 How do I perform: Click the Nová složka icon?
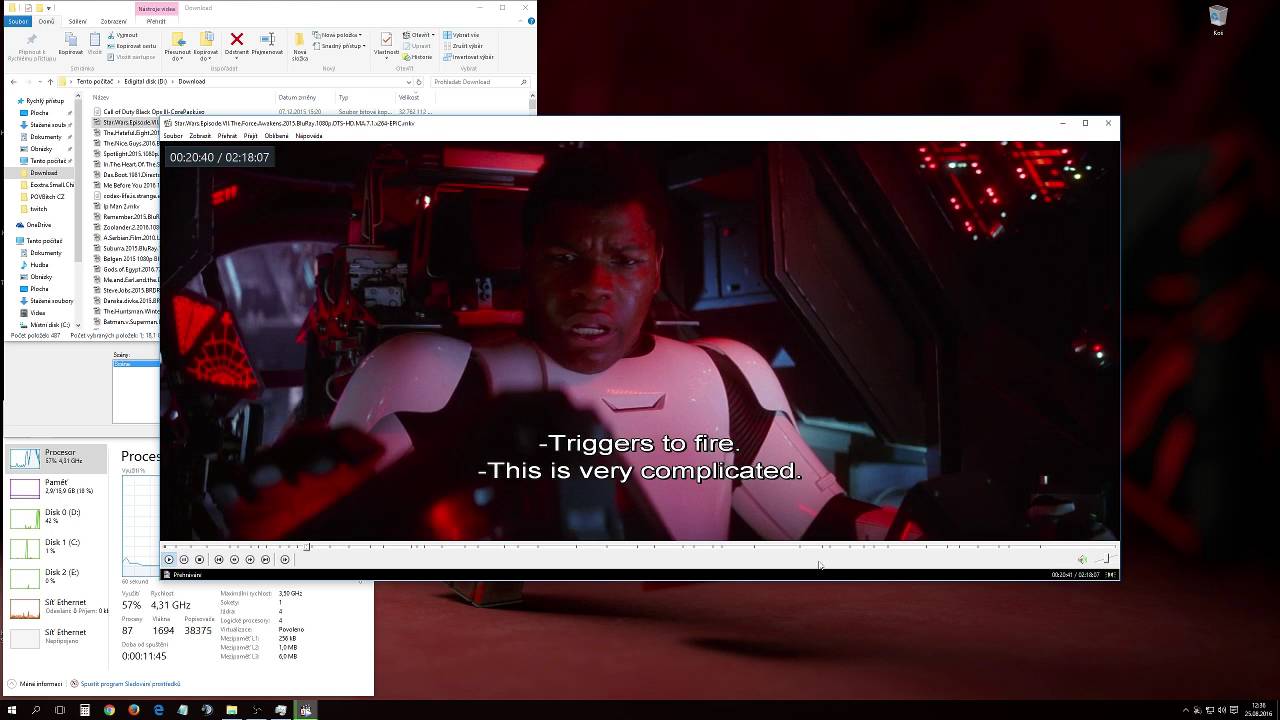point(300,47)
